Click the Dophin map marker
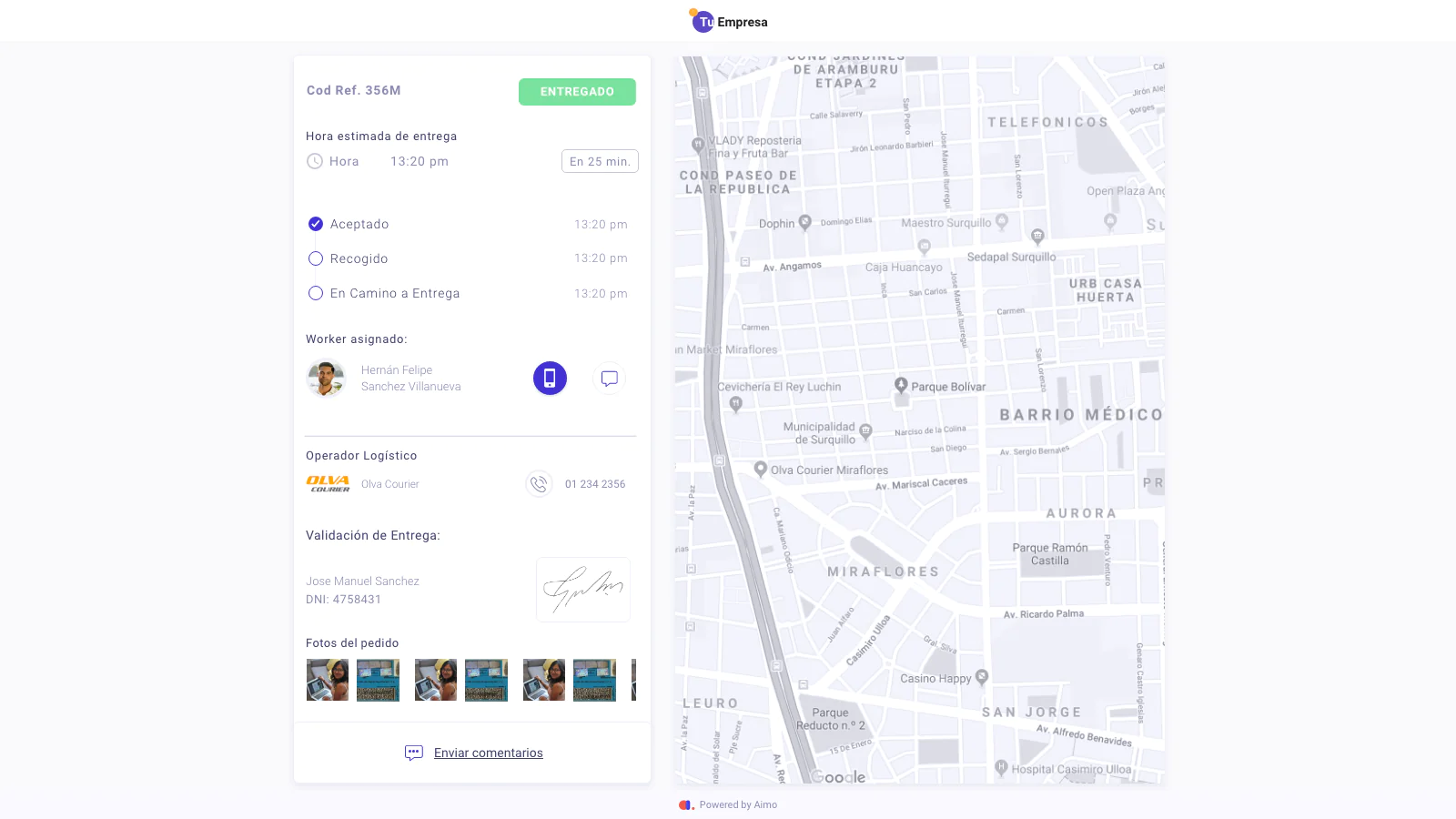Image resolution: width=1456 pixels, height=819 pixels. coord(804,222)
